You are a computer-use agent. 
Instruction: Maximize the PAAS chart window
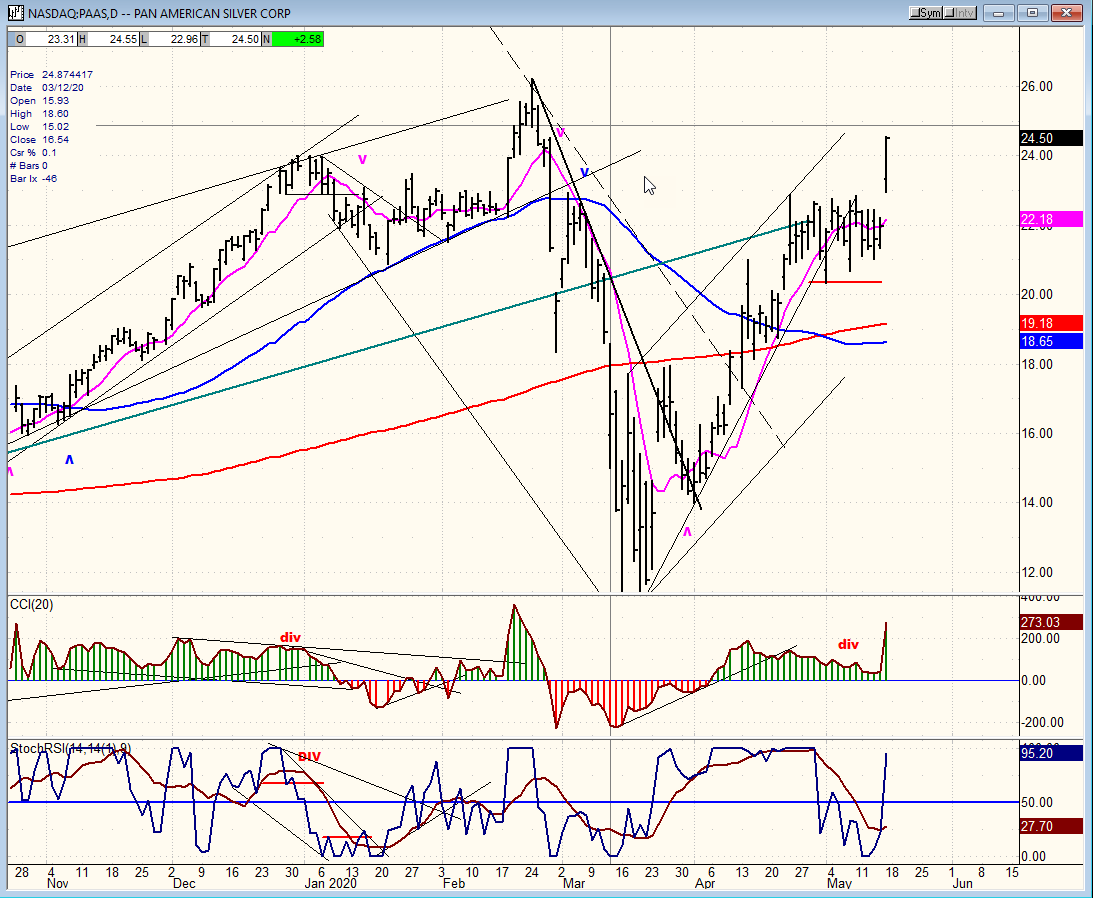(x=1033, y=13)
